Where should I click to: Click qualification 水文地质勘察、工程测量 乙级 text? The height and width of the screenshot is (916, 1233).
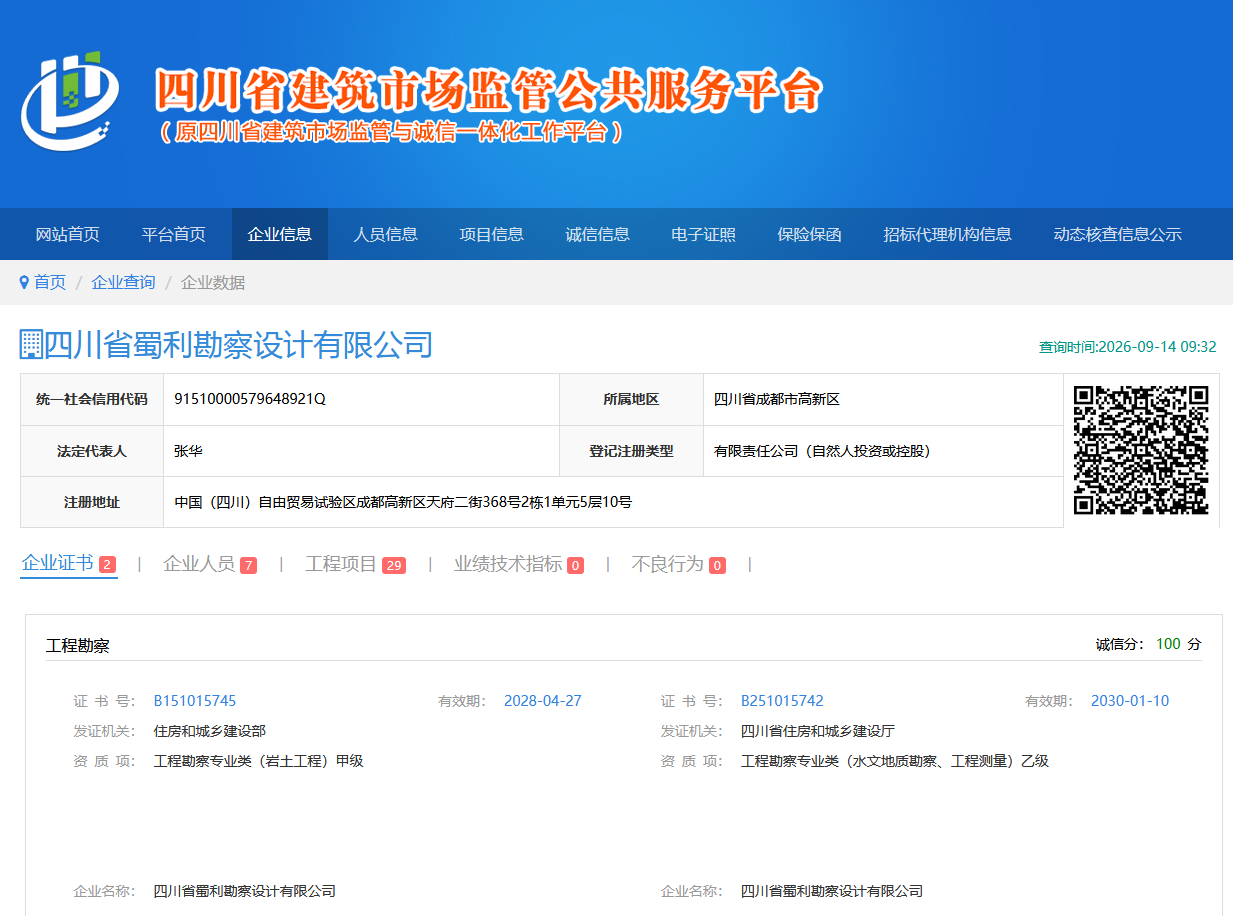(895, 761)
